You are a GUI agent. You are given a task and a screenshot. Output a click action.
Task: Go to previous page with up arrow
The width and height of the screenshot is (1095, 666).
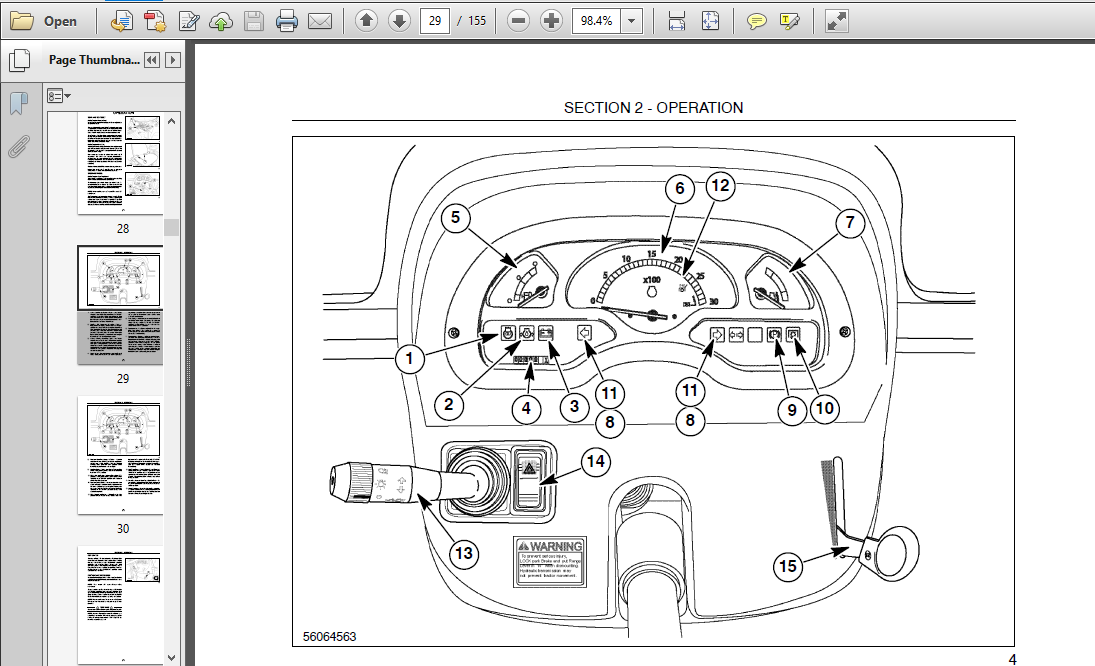tap(366, 21)
